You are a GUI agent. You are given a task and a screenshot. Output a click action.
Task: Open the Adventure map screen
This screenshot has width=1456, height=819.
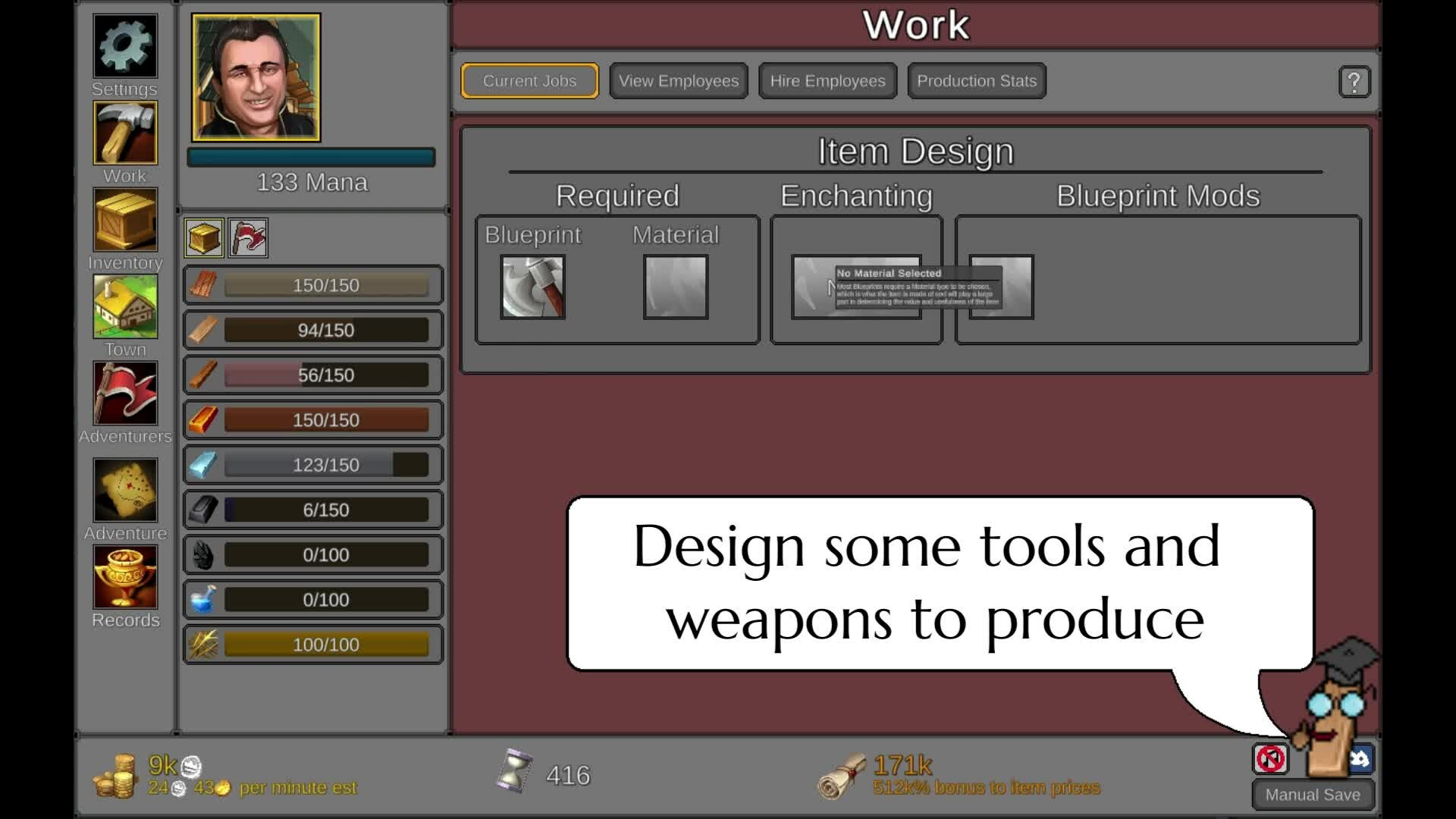[125, 491]
